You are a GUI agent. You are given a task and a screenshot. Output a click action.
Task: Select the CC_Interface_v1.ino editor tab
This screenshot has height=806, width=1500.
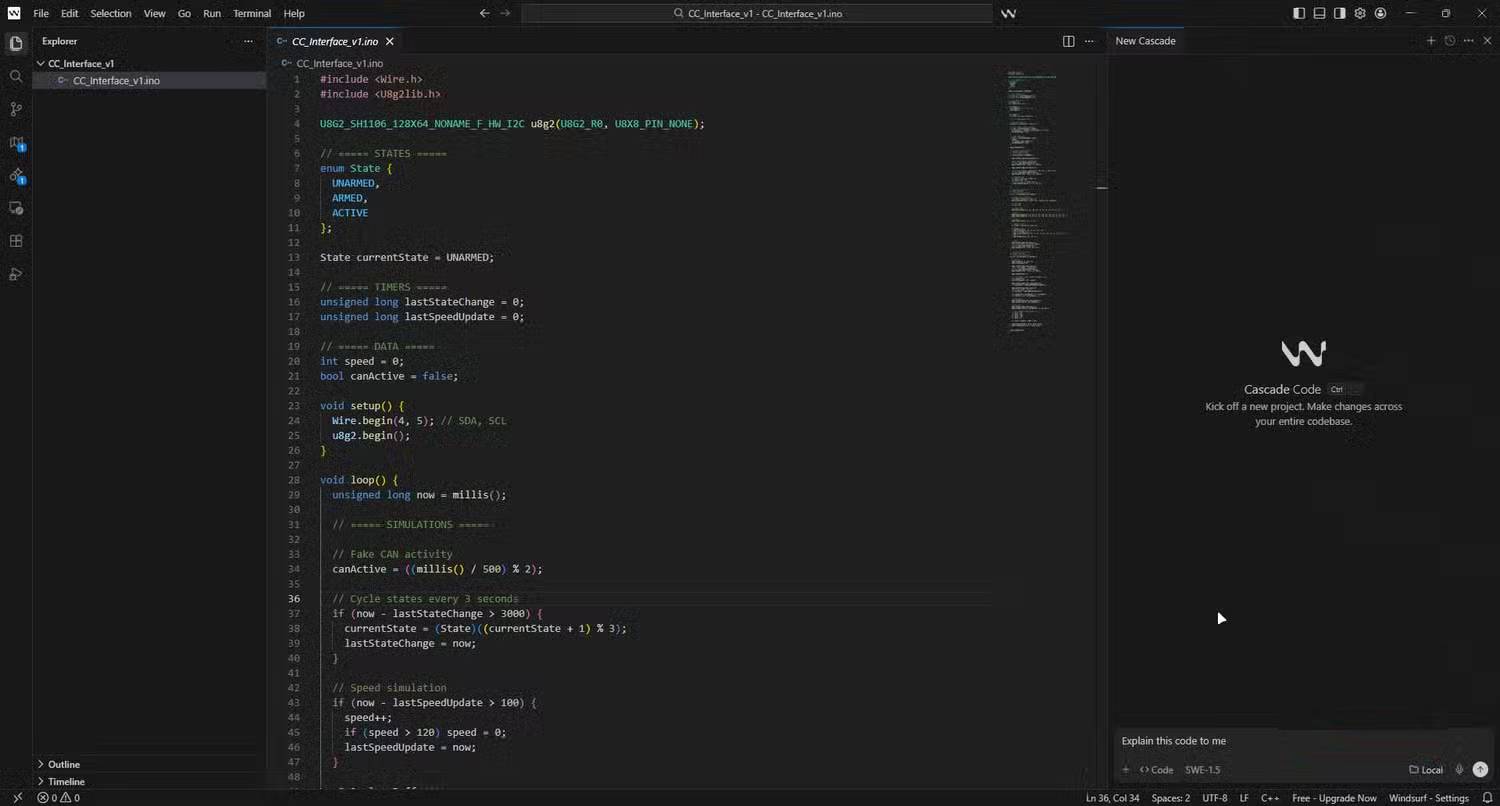point(335,41)
